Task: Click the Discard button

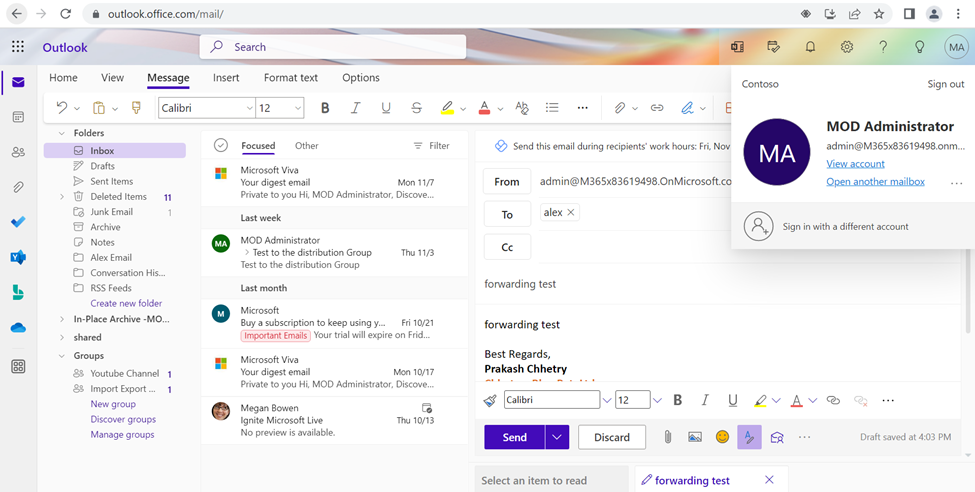Action: click(x=612, y=437)
